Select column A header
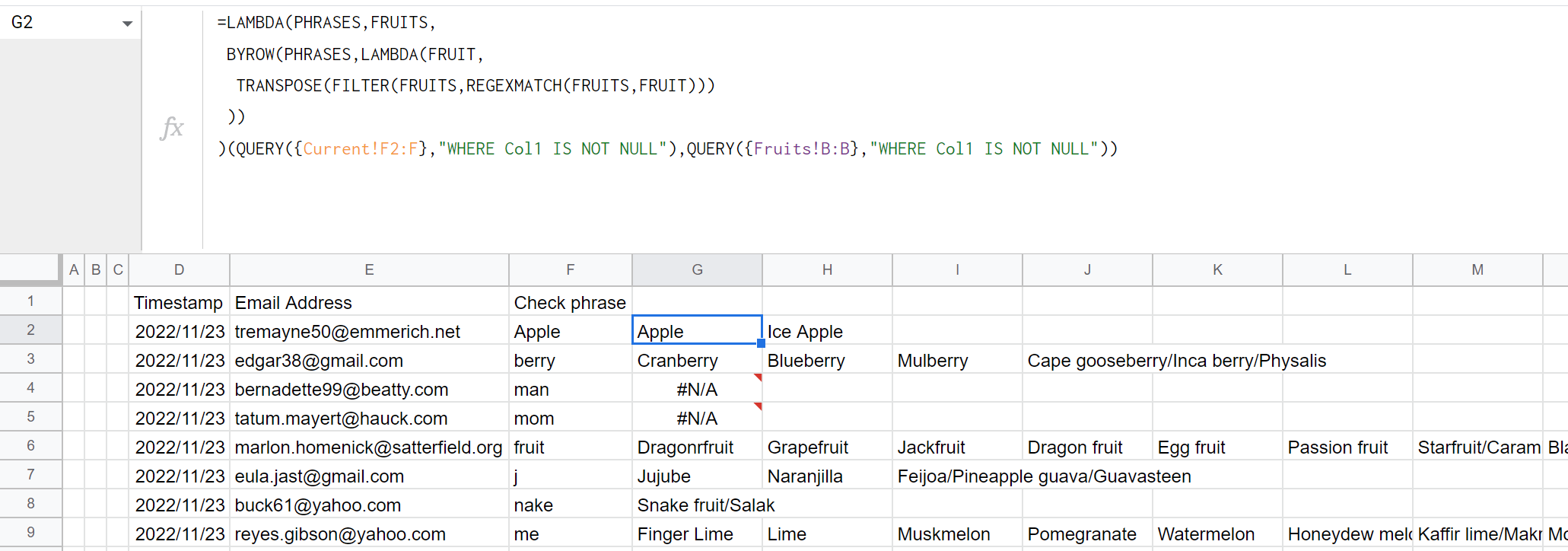Viewport: 1568px width, 551px height. (74, 269)
